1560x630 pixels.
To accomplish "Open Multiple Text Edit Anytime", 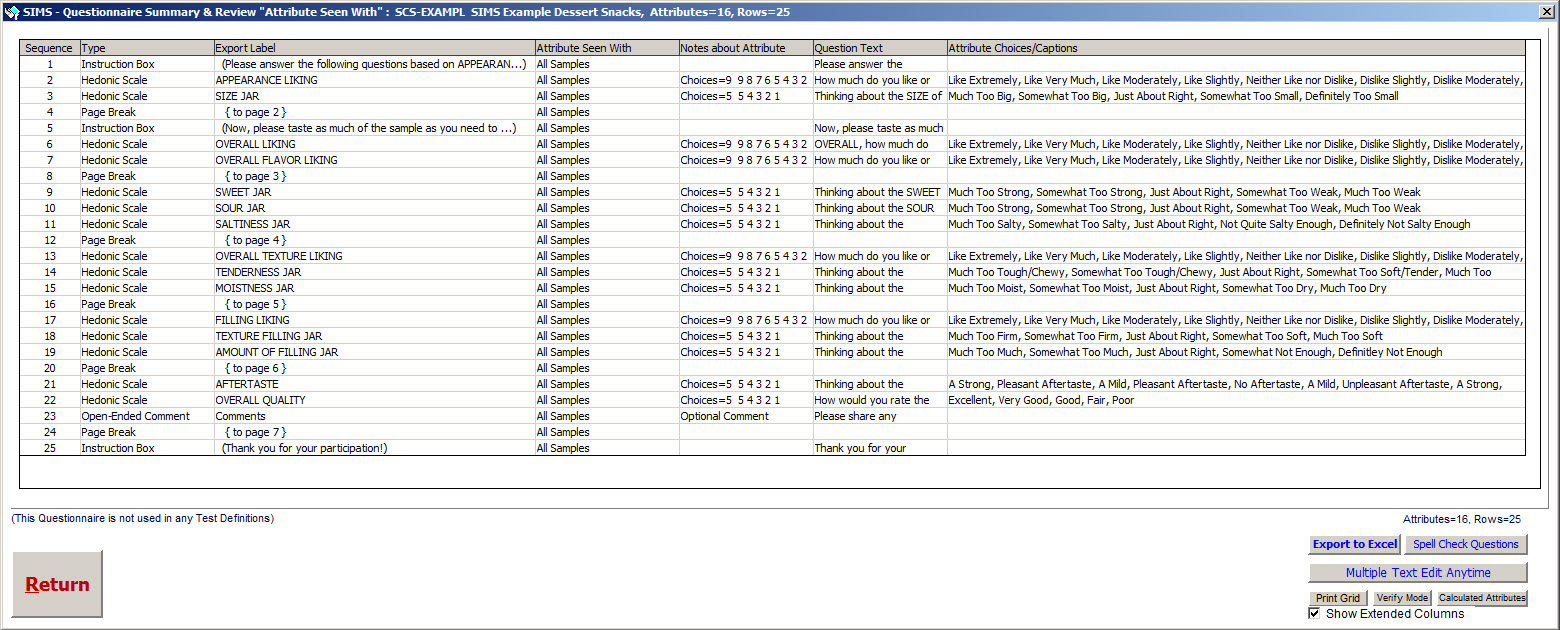I will click(x=1417, y=573).
